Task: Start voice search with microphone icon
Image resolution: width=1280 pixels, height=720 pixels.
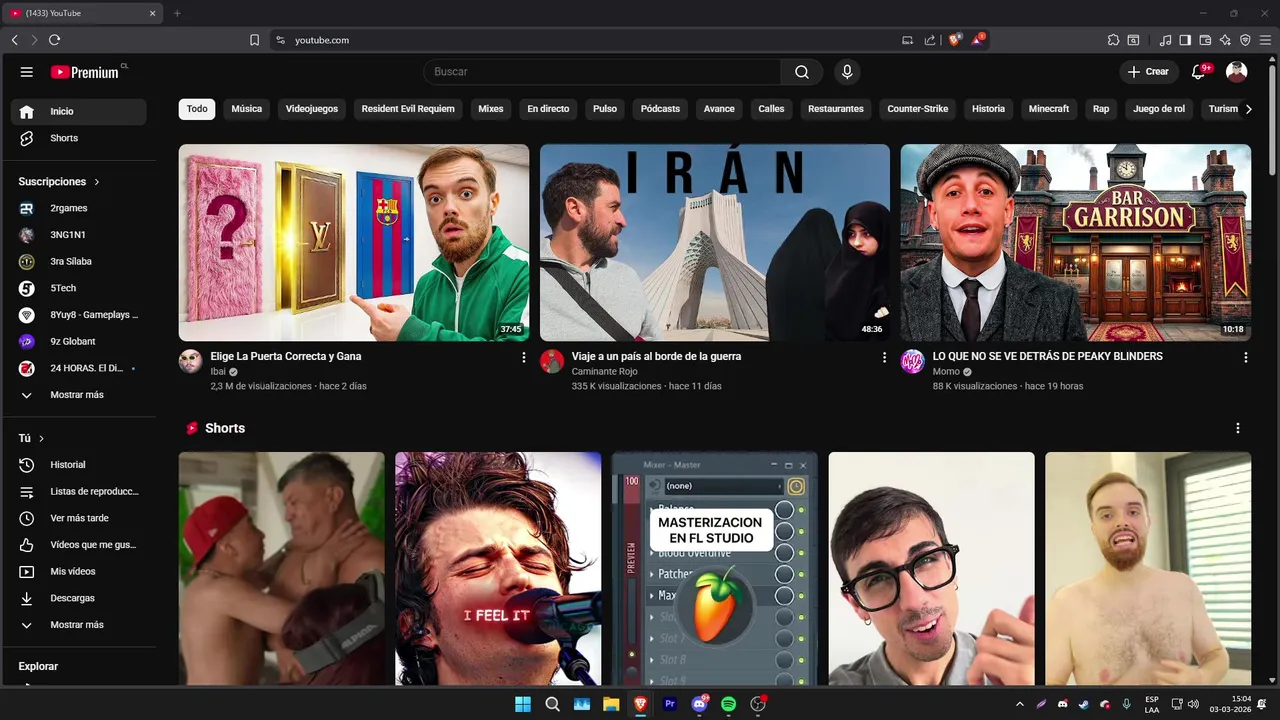Action: pos(847,72)
